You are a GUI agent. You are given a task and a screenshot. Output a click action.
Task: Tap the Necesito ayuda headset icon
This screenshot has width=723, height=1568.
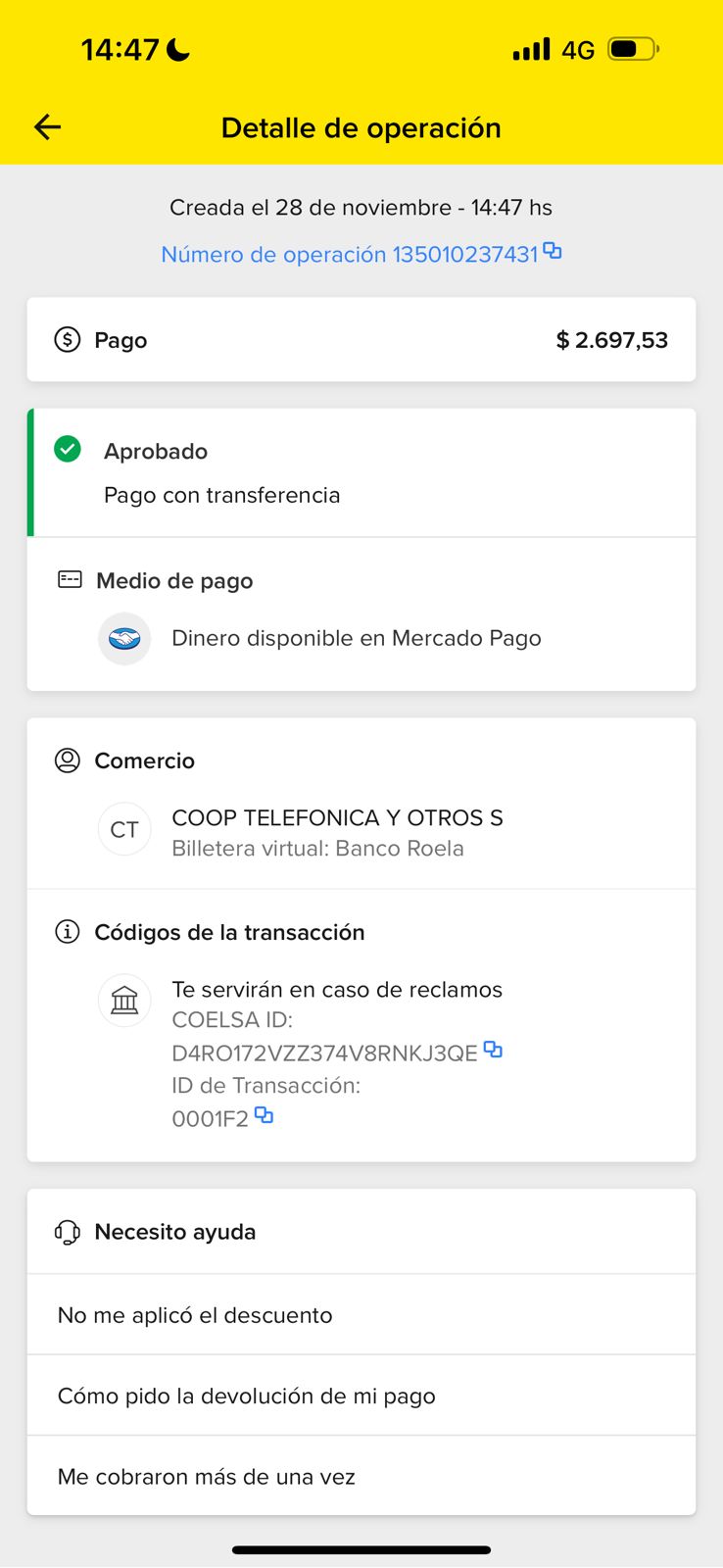[67, 1232]
